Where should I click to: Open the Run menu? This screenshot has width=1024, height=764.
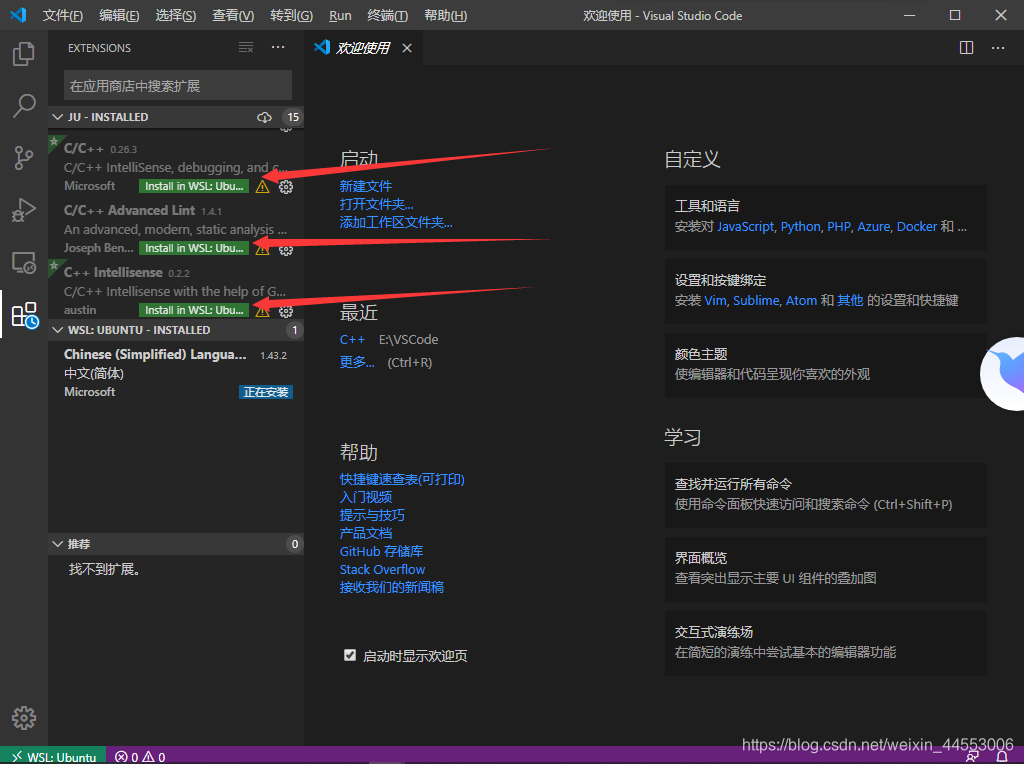[340, 15]
